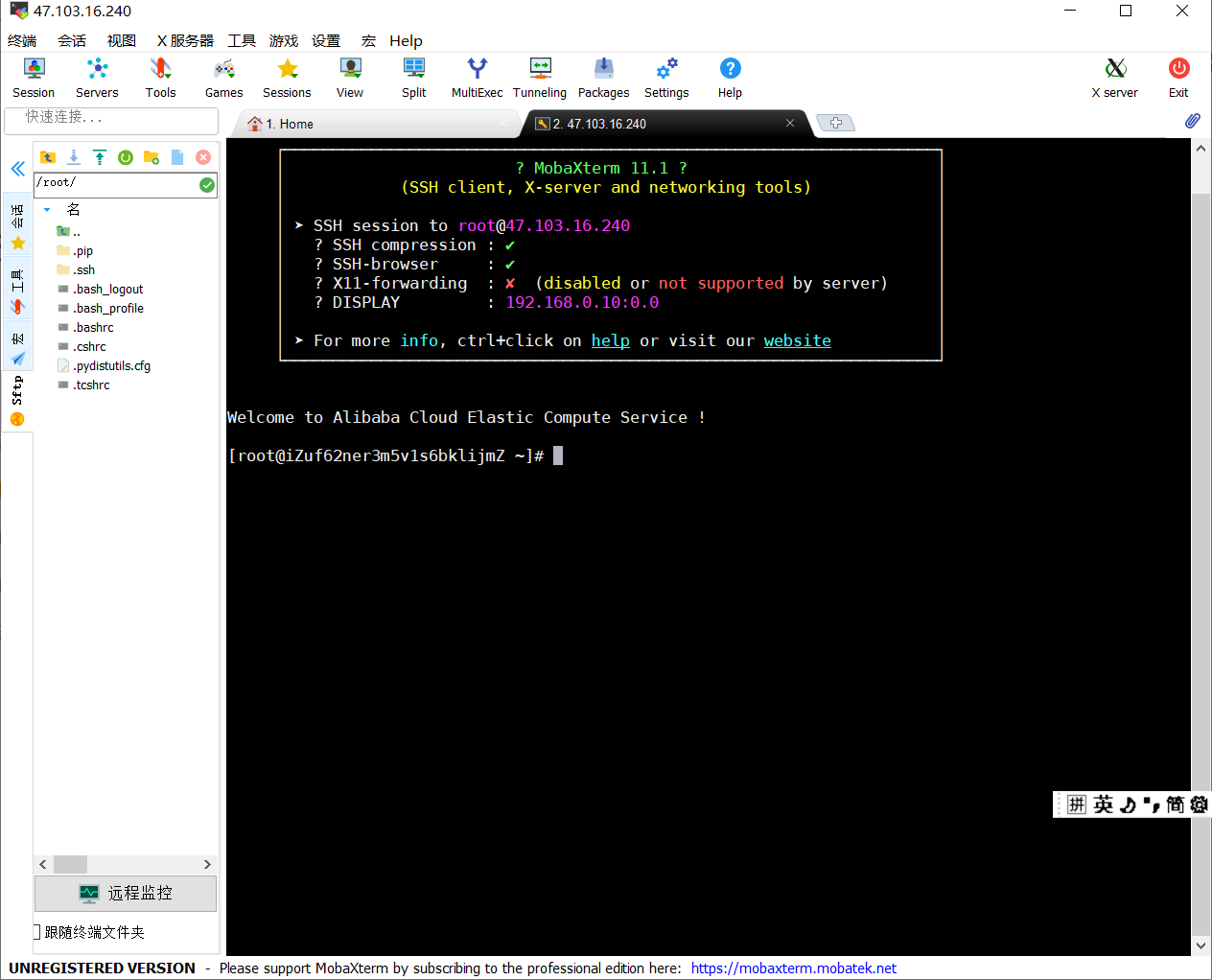Viewport: 1212px width, 980px height.
Task: Click the SFTP download icon
Action: point(74,157)
